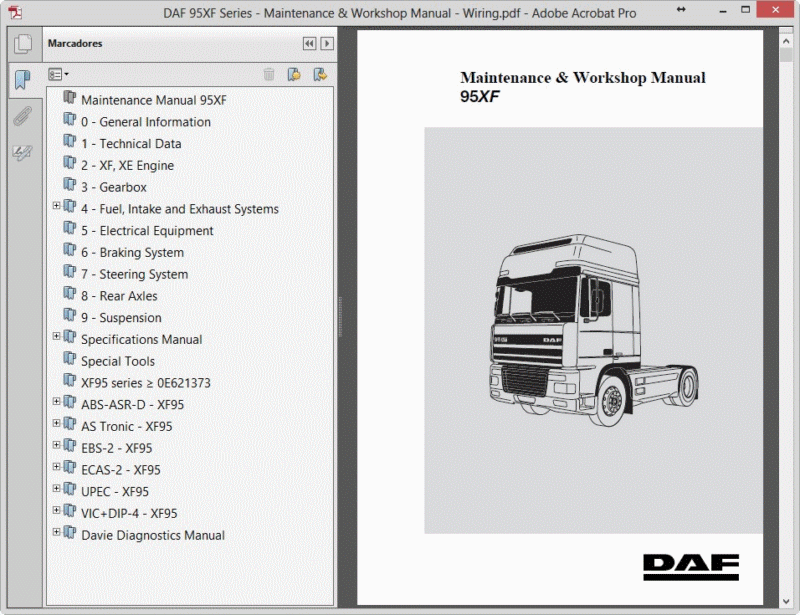Collapse the bookmarks pane with double-arrow button
800x615 pixels.
tap(309, 43)
